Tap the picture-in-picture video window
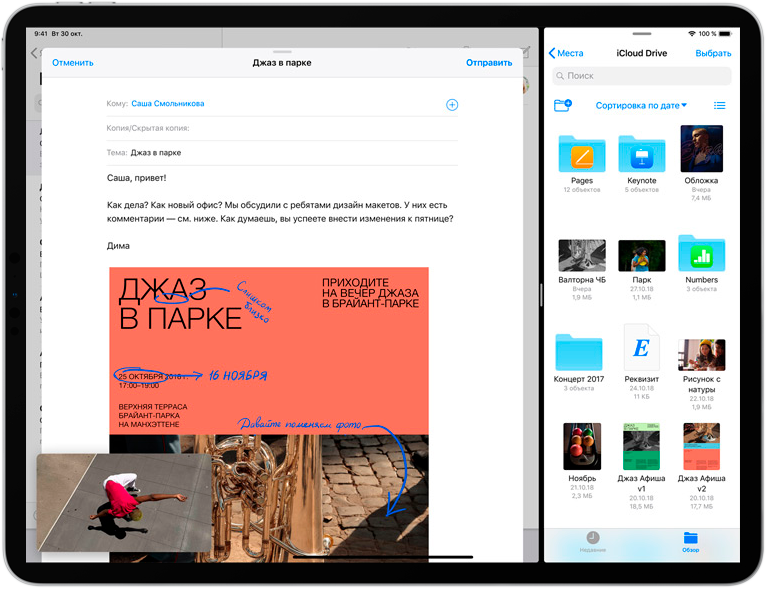This screenshot has width=767, height=590. pyautogui.click(x=123, y=502)
